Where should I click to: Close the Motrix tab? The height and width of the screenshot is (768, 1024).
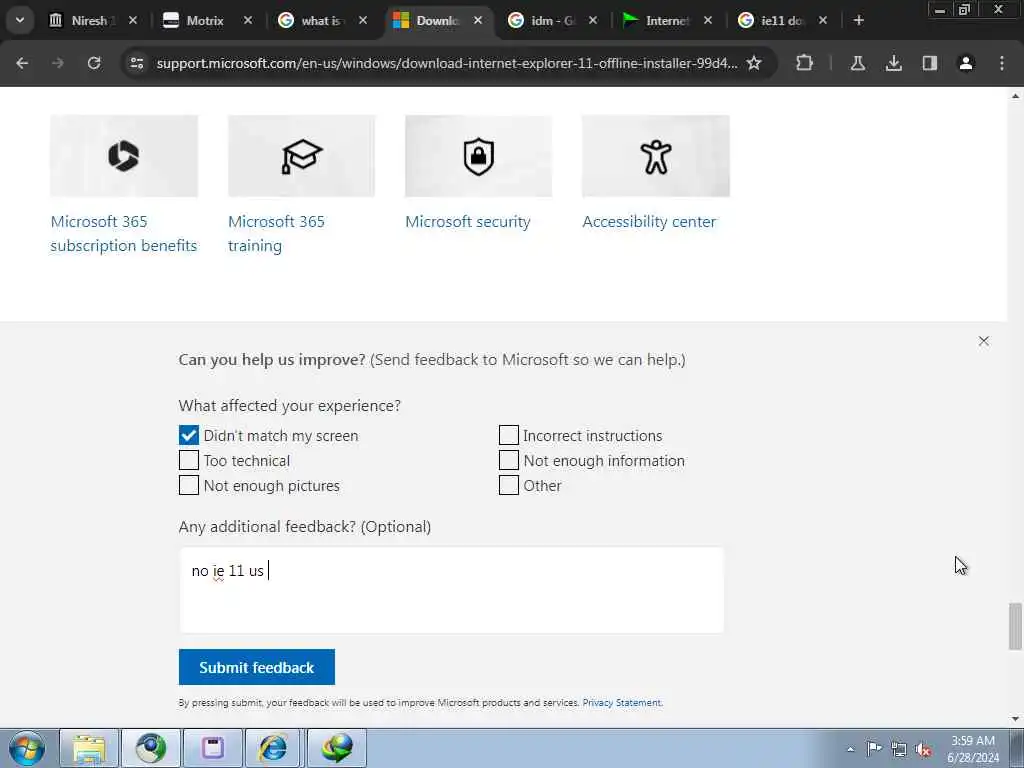click(248, 20)
